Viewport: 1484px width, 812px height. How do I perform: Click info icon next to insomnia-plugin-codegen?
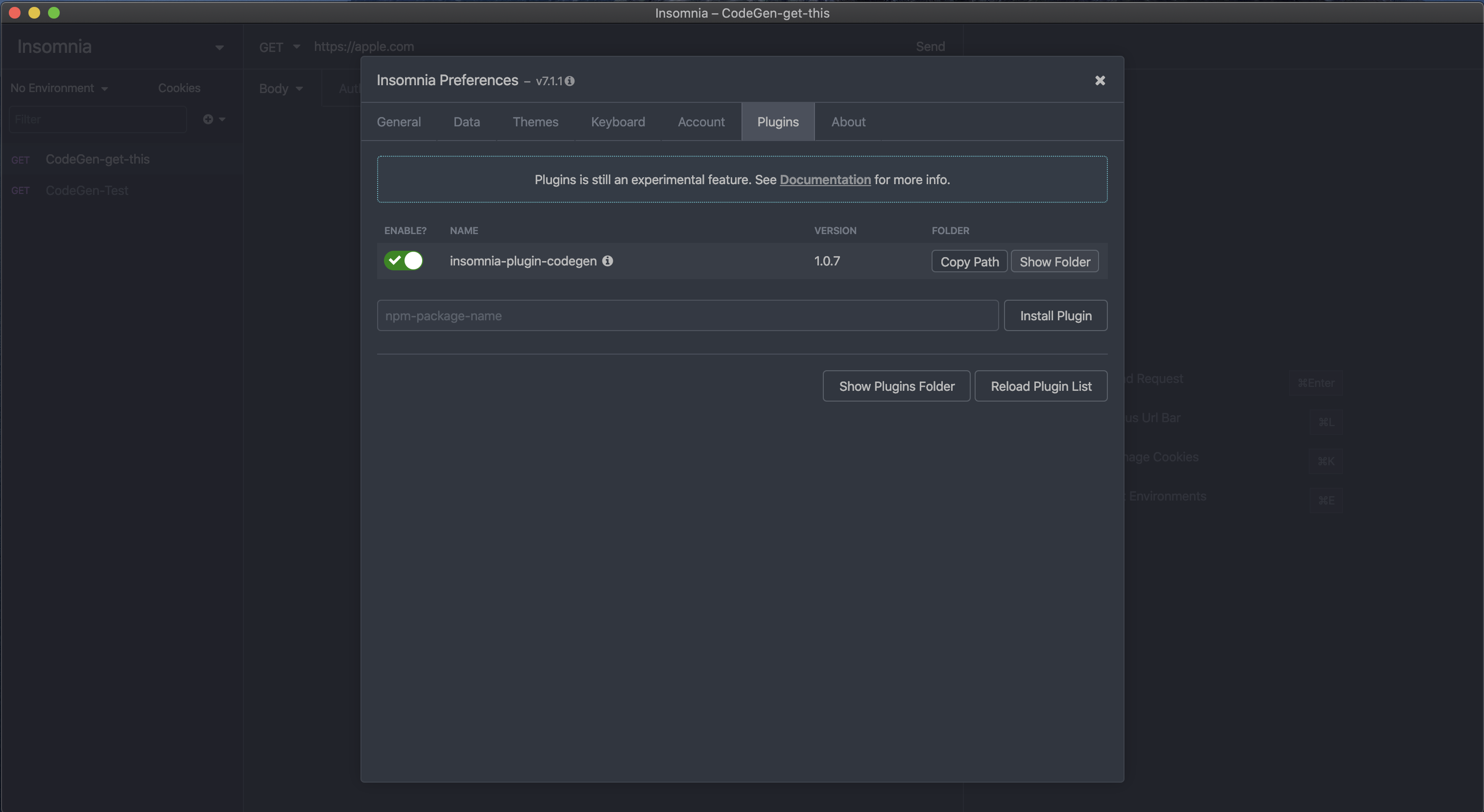(x=607, y=261)
